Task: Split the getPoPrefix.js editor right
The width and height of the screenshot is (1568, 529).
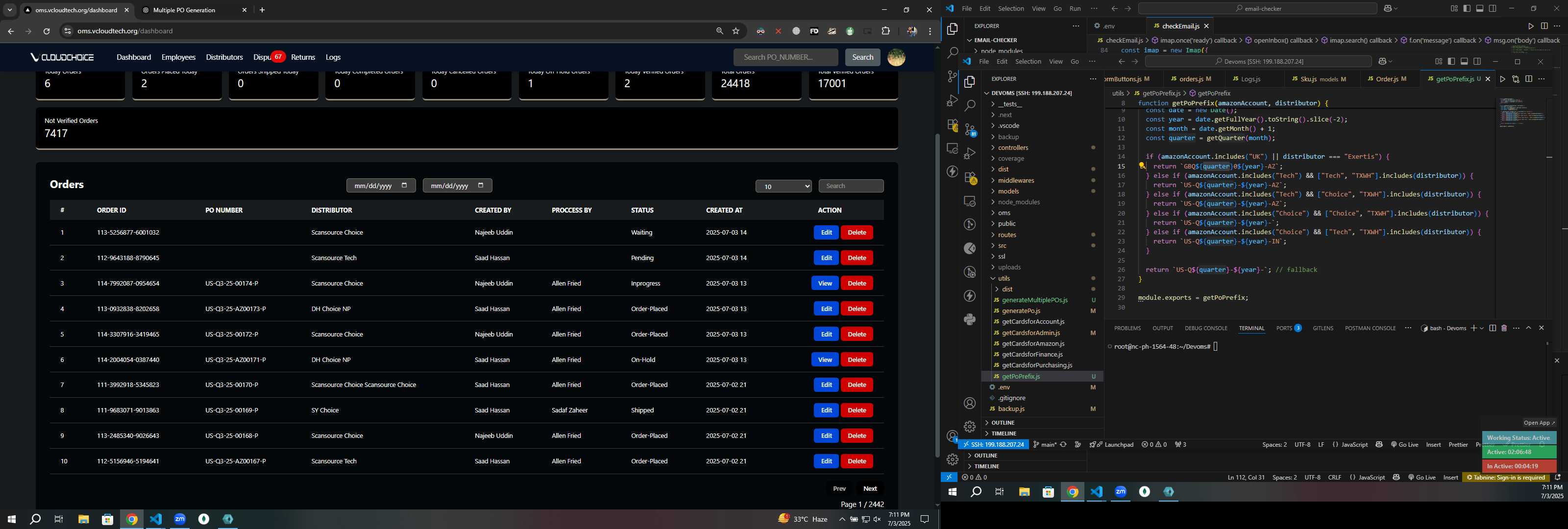Action: coord(1528,79)
